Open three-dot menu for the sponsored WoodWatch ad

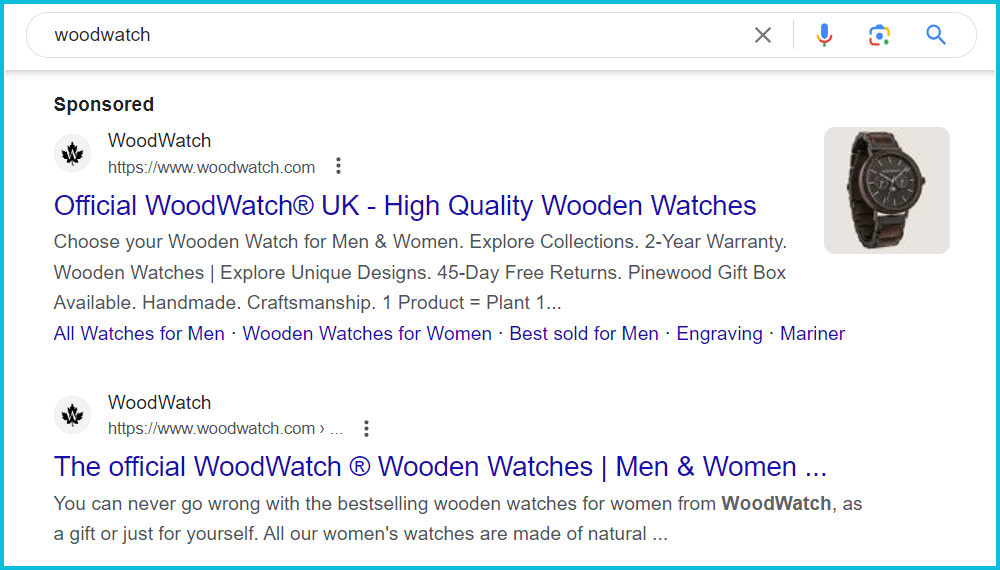coord(339,166)
